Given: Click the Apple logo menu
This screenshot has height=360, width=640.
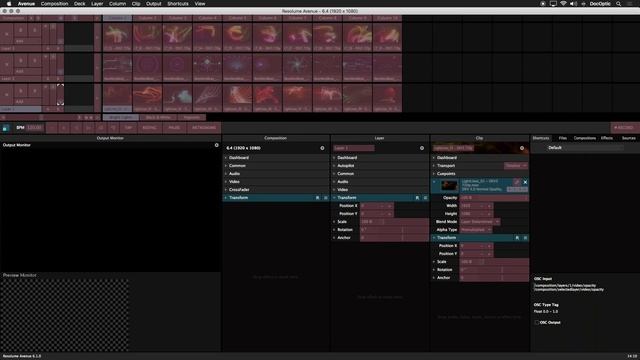Looking at the screenshot, I should point(9,4).
